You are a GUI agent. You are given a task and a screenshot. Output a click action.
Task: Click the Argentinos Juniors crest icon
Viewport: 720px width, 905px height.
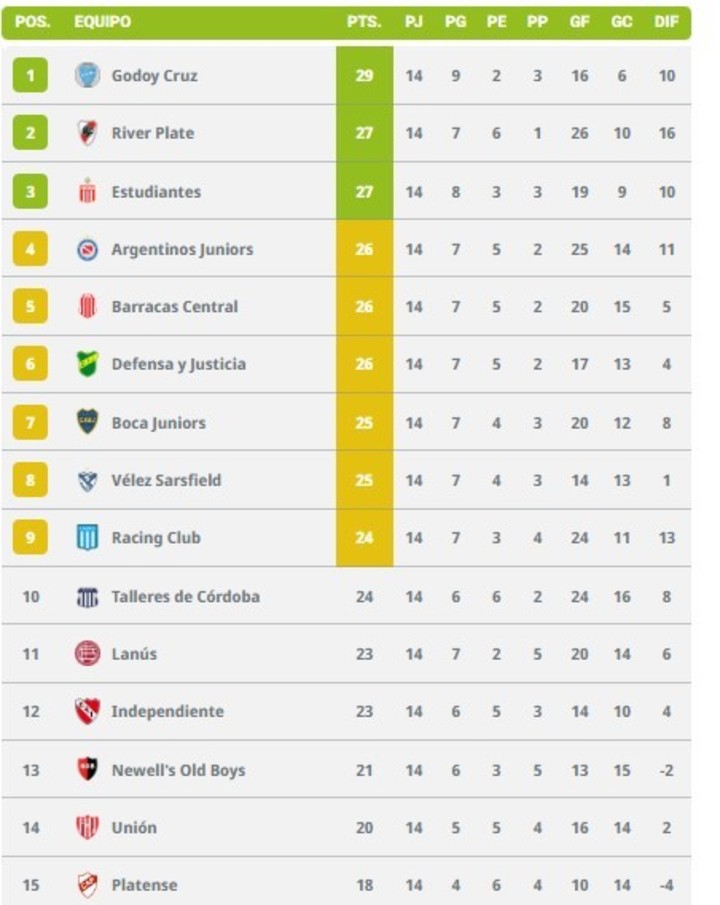pos(88,249)
